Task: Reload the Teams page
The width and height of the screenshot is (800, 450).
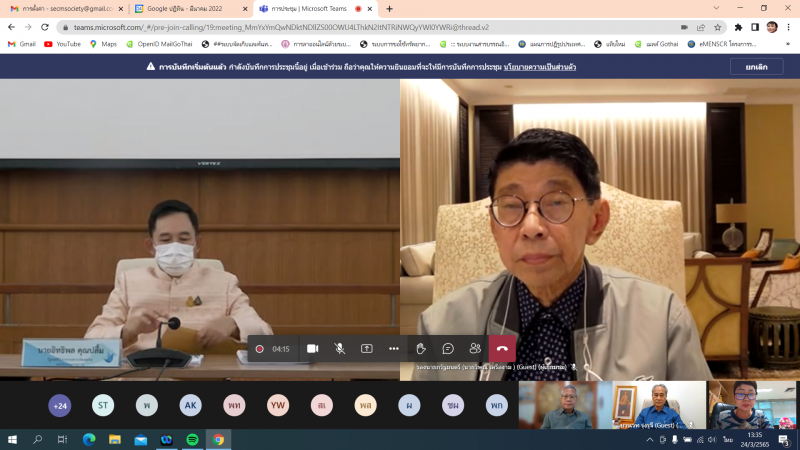Action: coord(45,27)
